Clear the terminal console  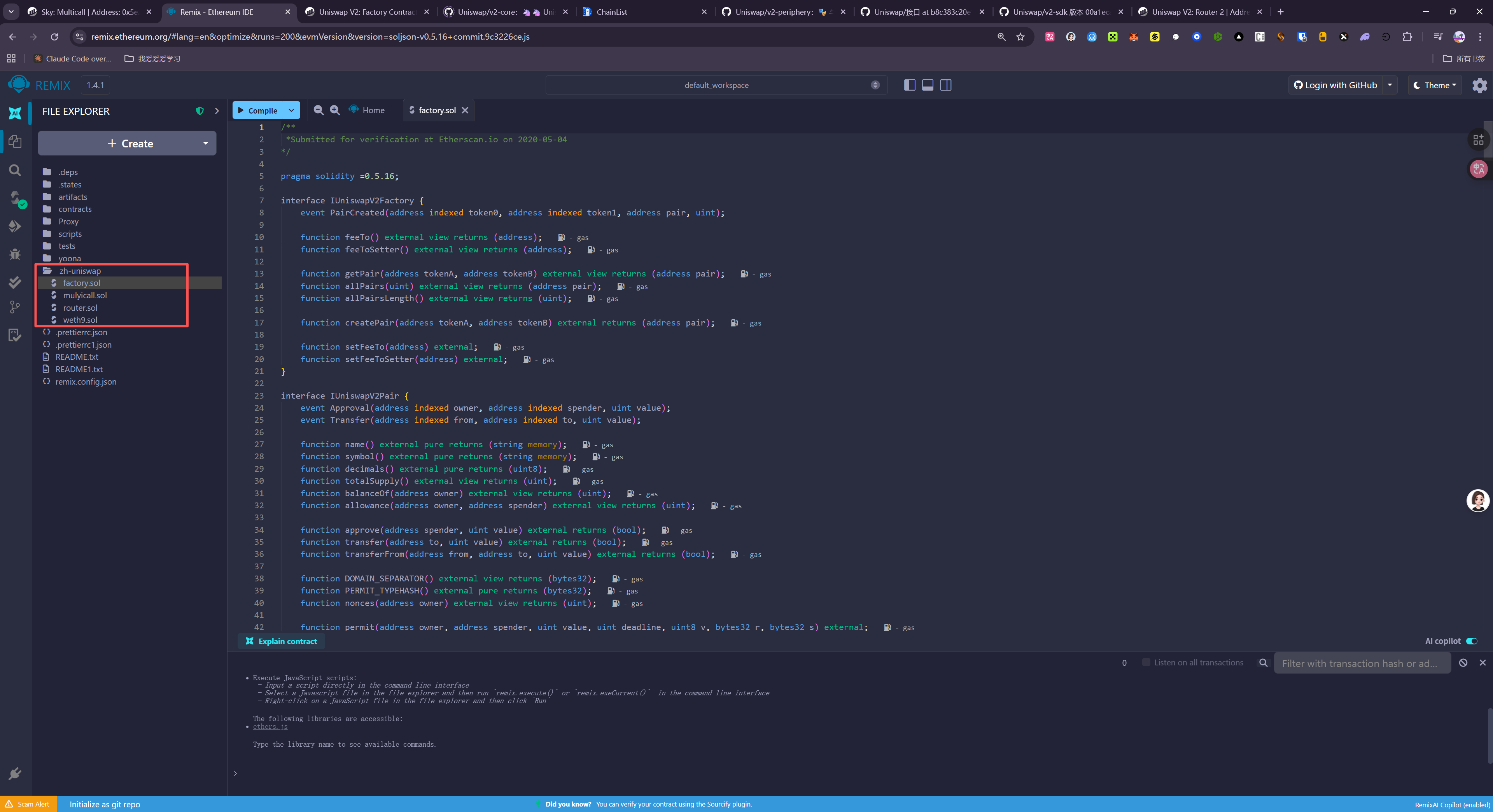[x=1463, y=662]
